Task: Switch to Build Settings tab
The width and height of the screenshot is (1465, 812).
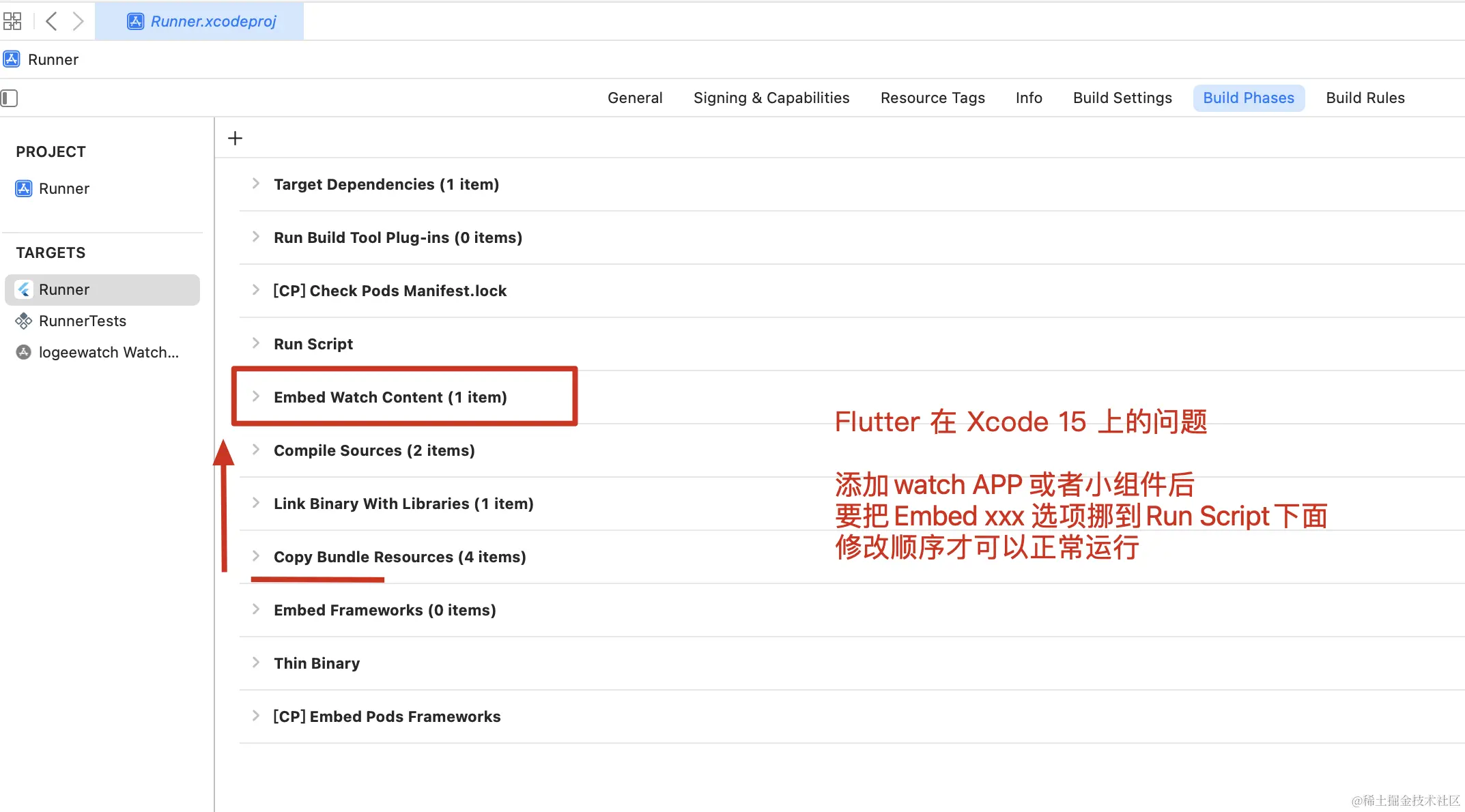Action: coord(1122,98)
